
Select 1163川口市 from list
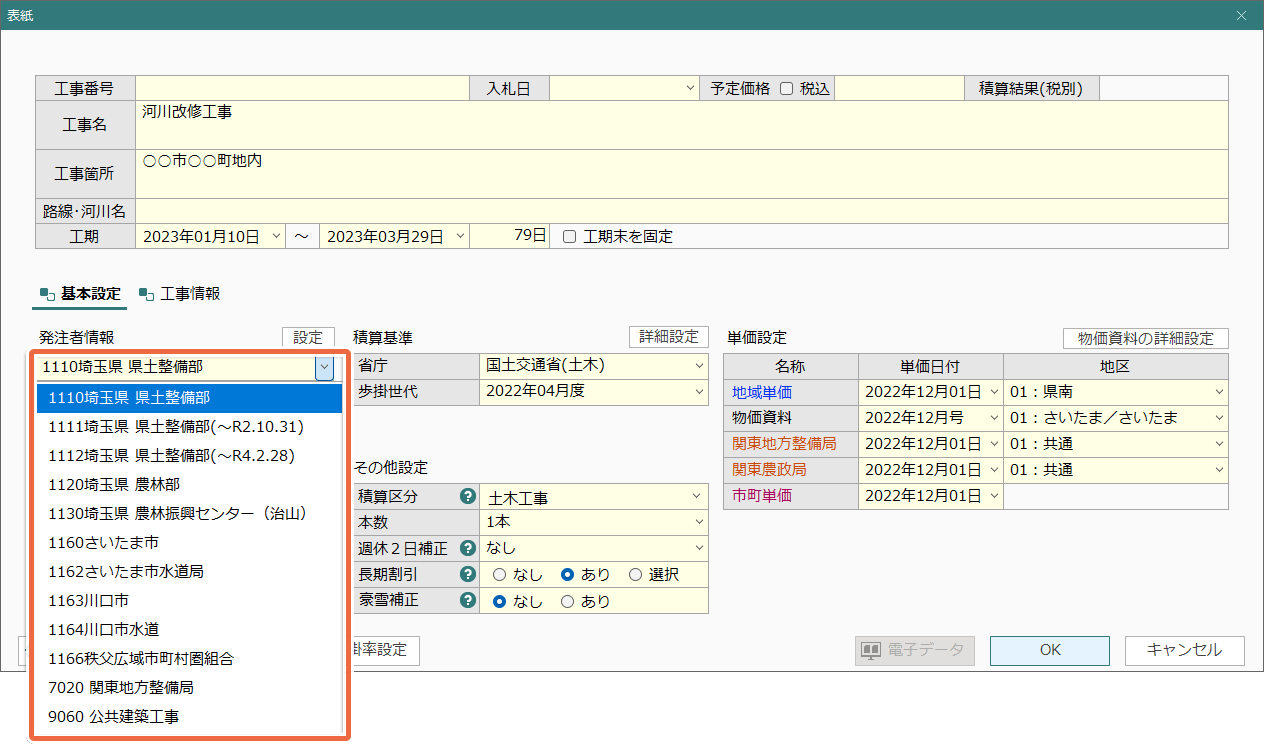point(189,601)
